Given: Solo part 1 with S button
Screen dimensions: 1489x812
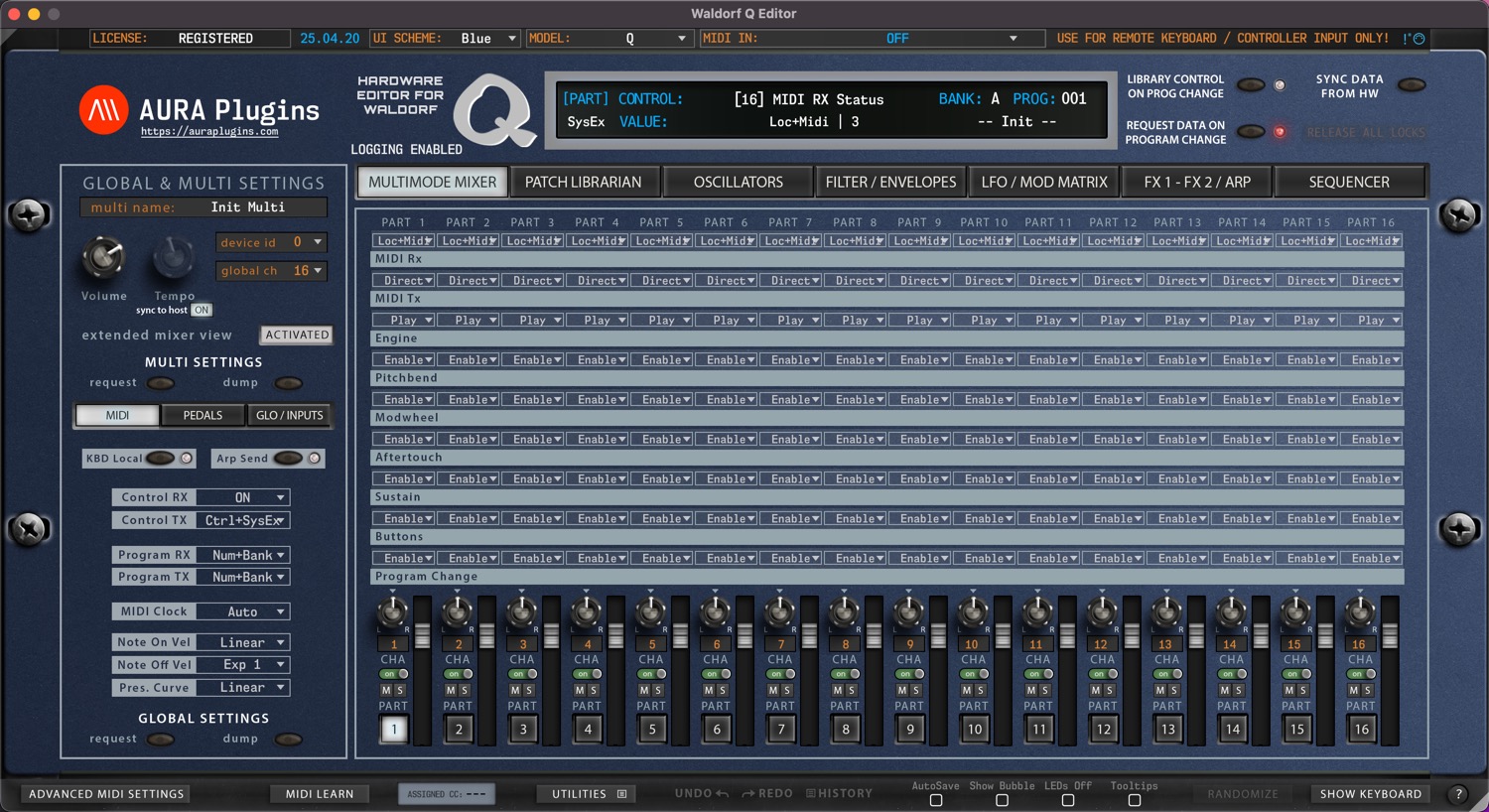Looking at the screenshot, I should click(400, 690).
